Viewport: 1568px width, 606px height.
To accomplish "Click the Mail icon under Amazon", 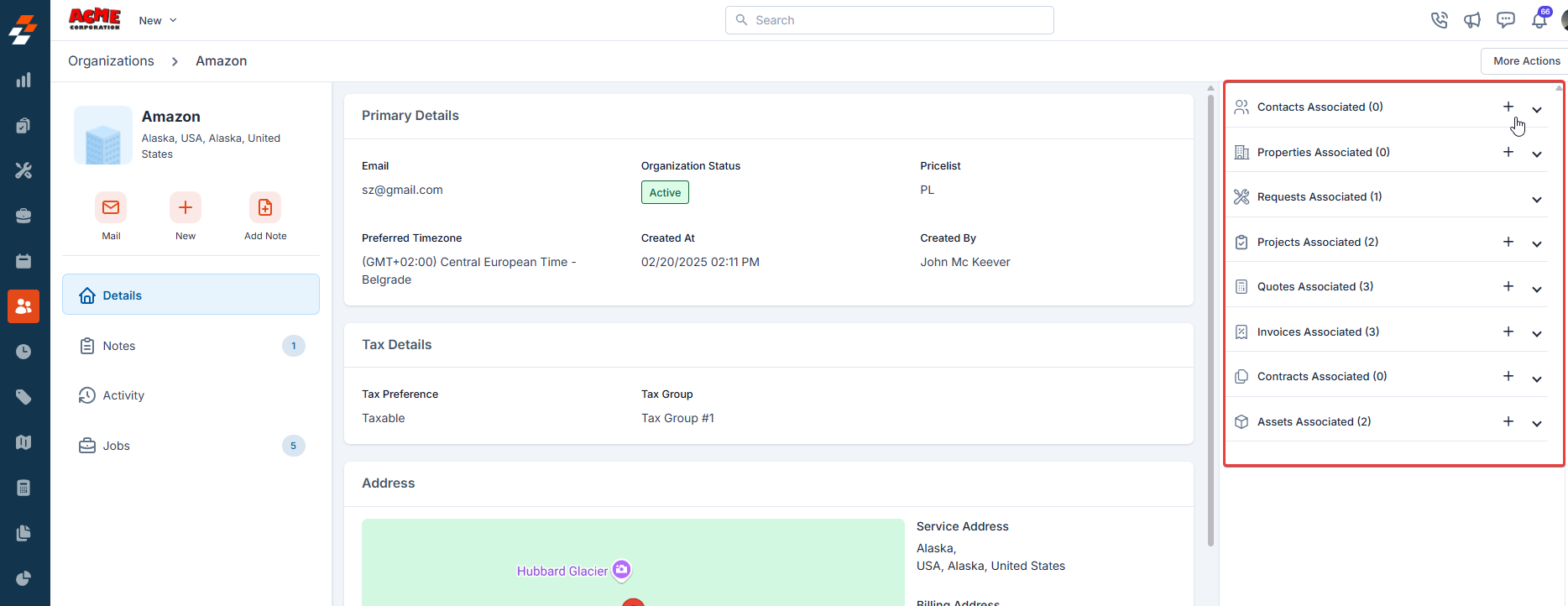I will [x=111, y=207].
